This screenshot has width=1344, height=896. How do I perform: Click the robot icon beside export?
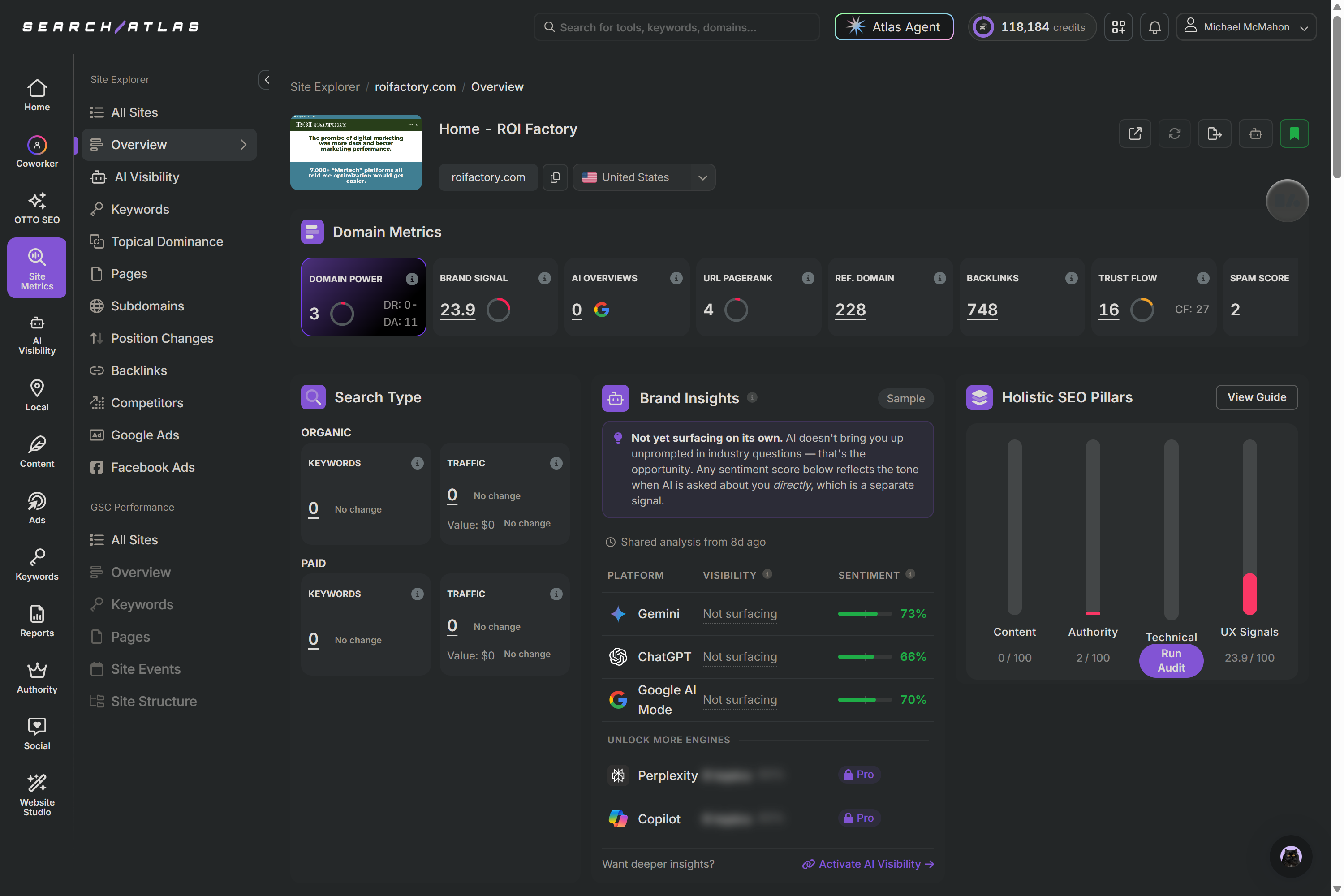[1255, 134]
